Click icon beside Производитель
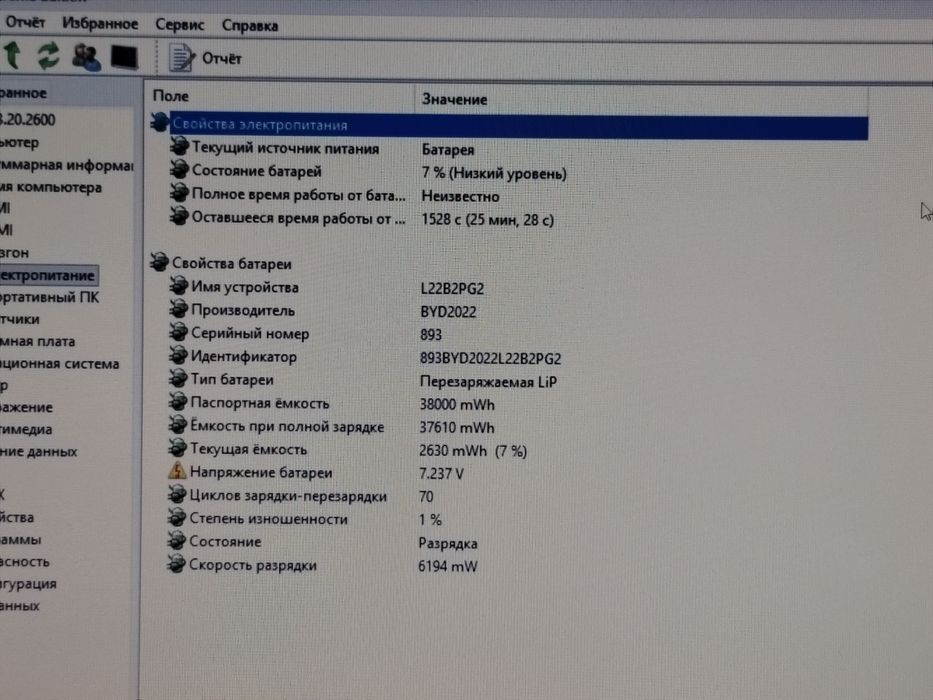The height and width of the screenshot is (700, 933). (x=179, y=308)
